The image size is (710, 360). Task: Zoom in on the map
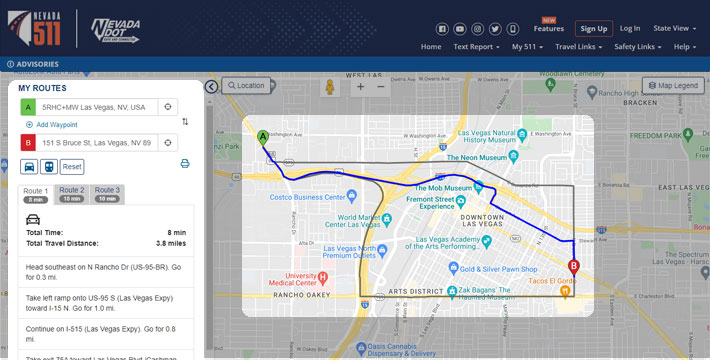pos(360,86)
